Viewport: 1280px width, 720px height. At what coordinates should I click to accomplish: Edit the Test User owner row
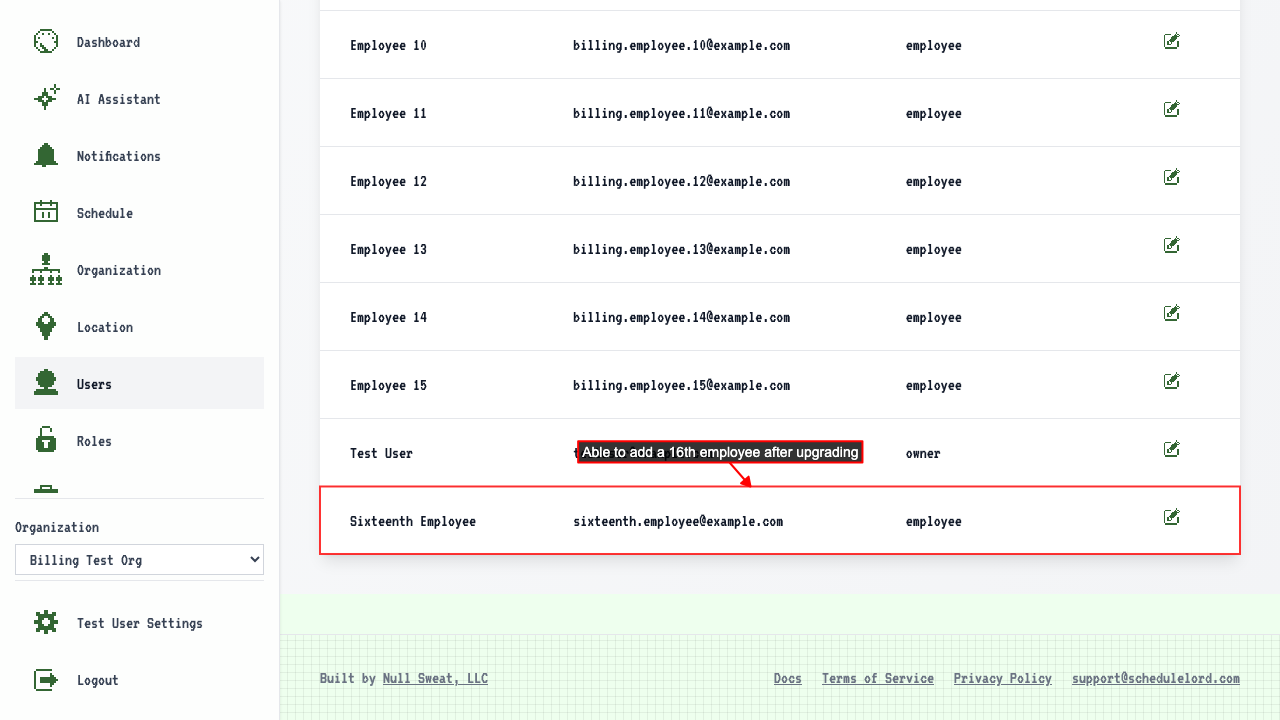(1172, 449)
